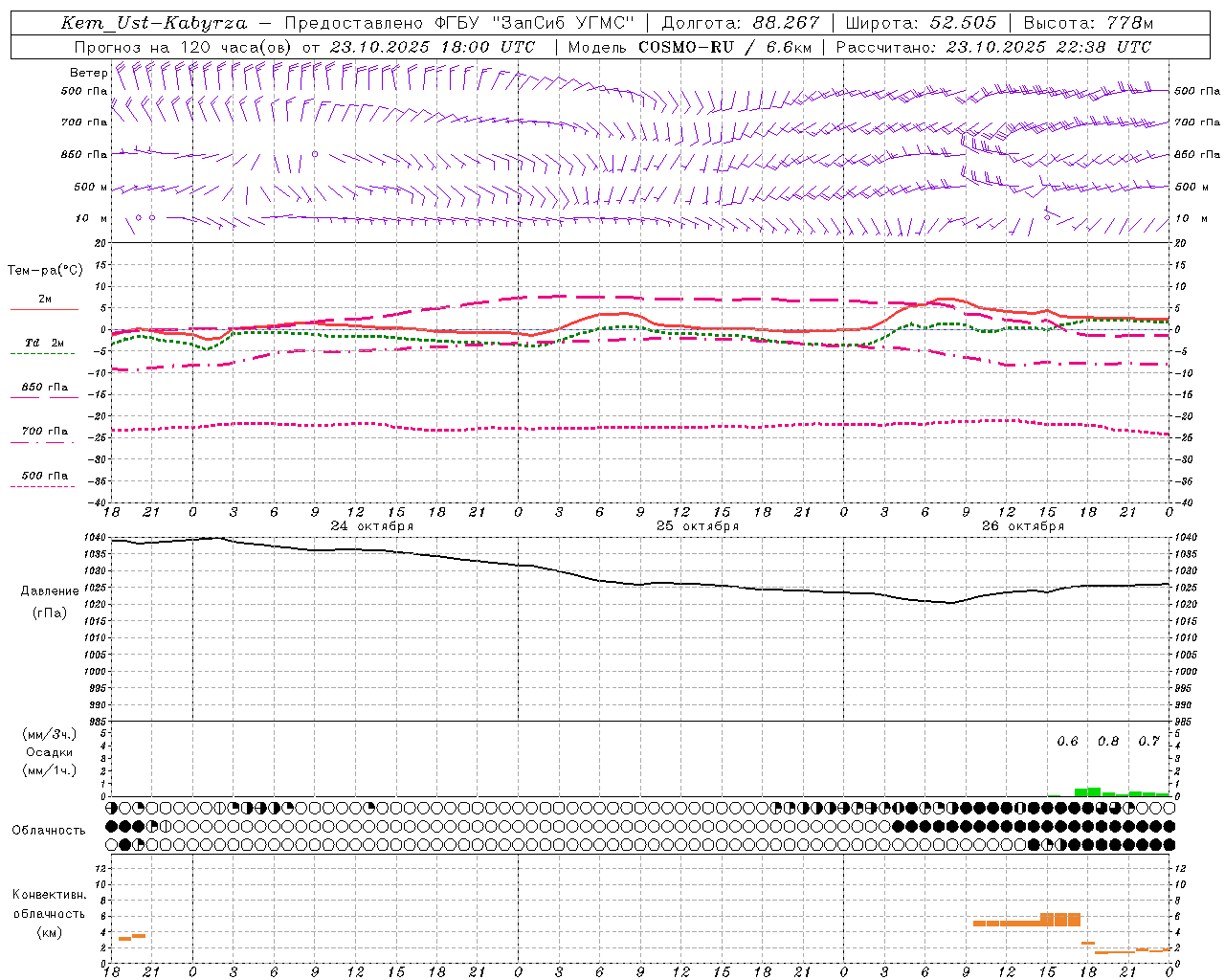The width and height of the screenshot is (1225, 980).
Task: Click the "24 октября" date label
Action: [372, 525]
